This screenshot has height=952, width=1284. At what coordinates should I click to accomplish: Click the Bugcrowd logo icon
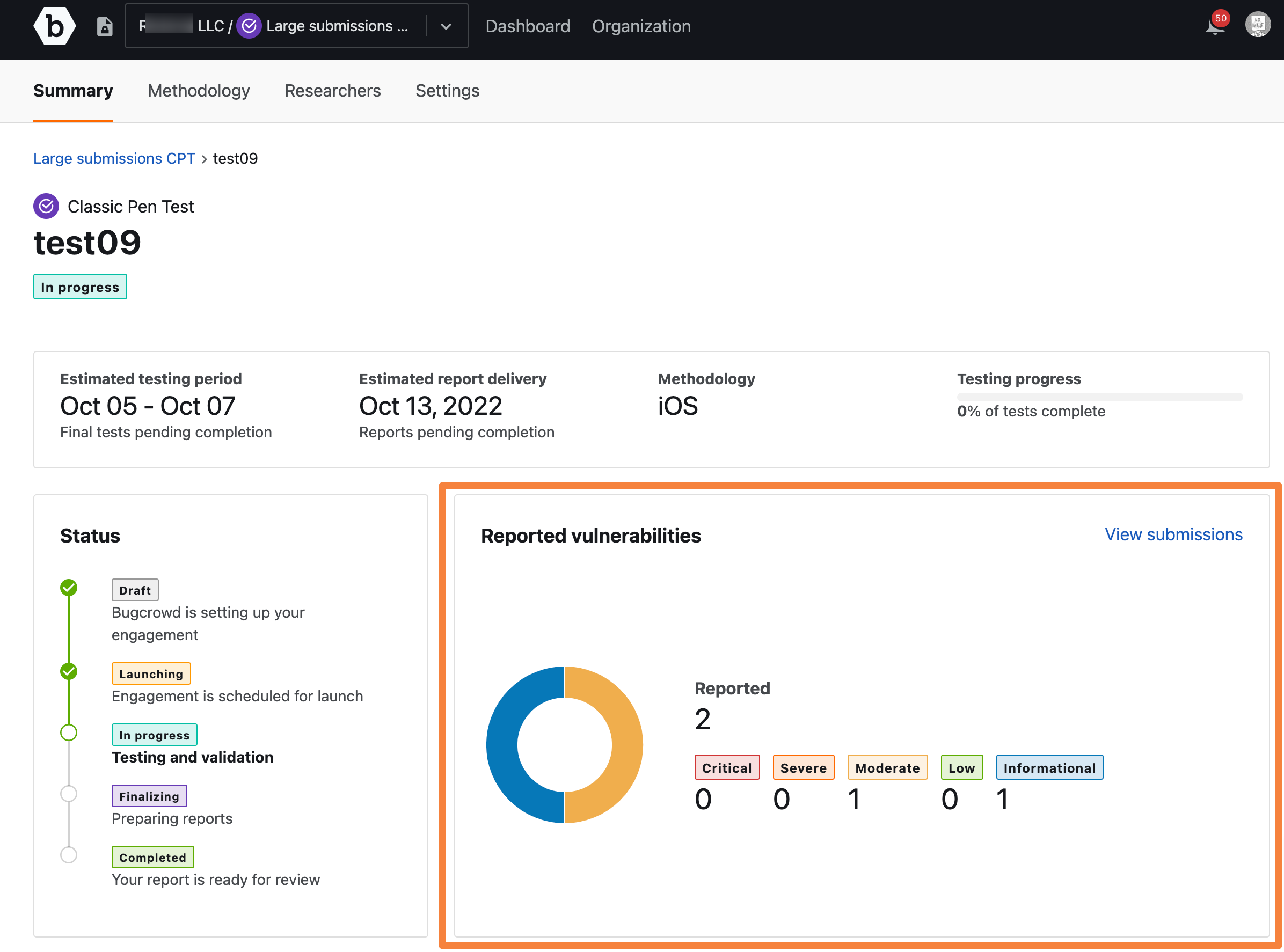tap(54, 26)
